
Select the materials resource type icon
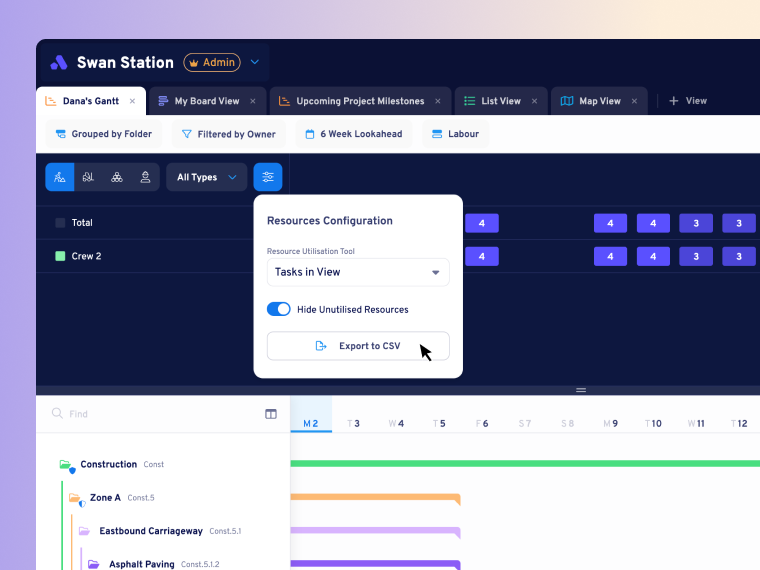[x=117, y=177]
